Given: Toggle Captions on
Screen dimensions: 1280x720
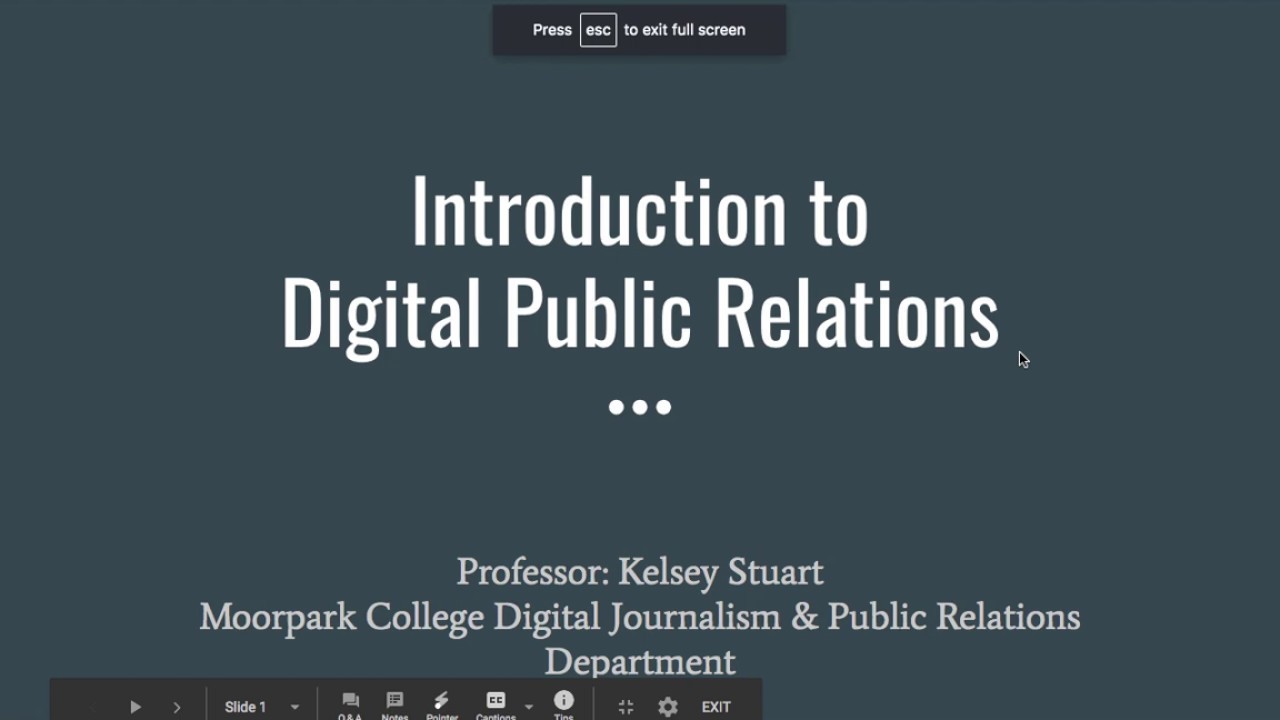Looking at the screenshot, I should [496, 705].
